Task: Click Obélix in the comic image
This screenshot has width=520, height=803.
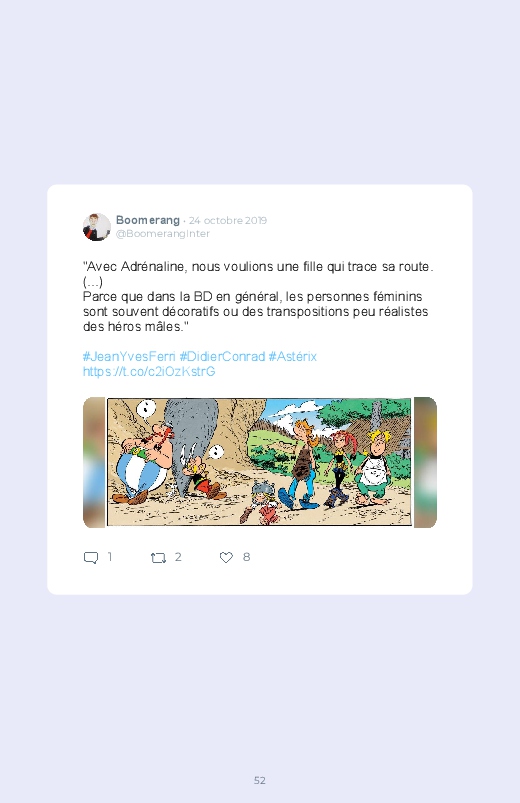Action: pyautogui.click(x=145, y=463)
